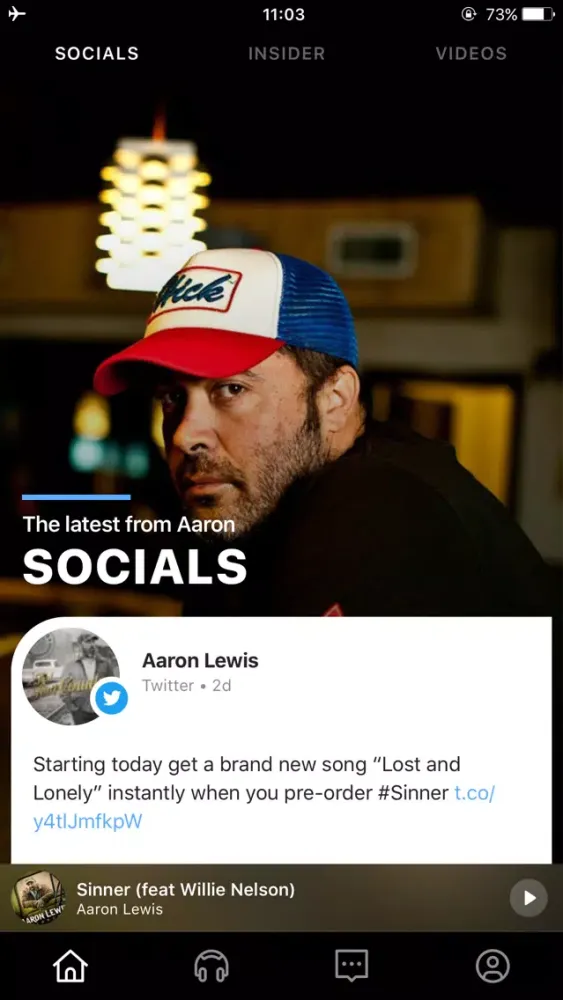Open the Home tab icon
Screen dimensions: 563x1000
[70, 966]
